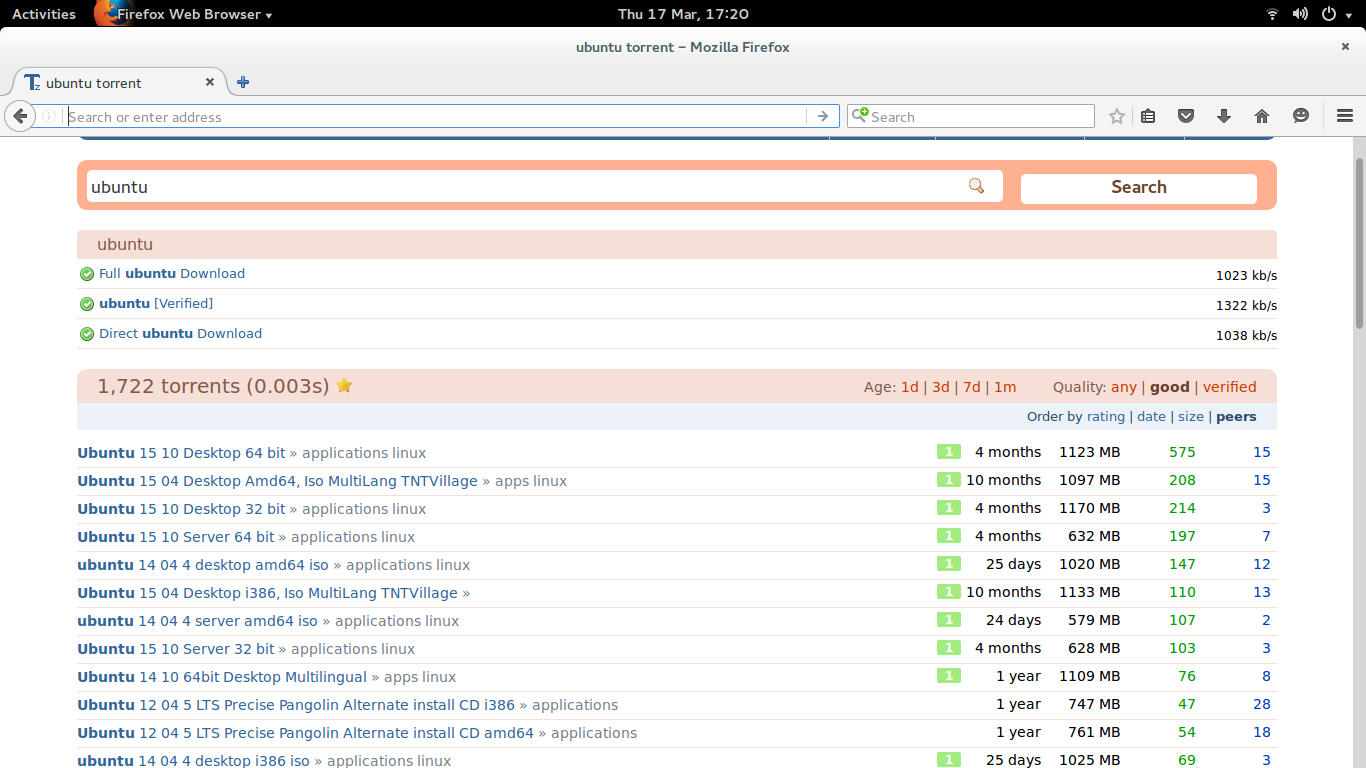The image size is (1366, 768).
Task: Set quality filter to any
Action: [1124, 387]
